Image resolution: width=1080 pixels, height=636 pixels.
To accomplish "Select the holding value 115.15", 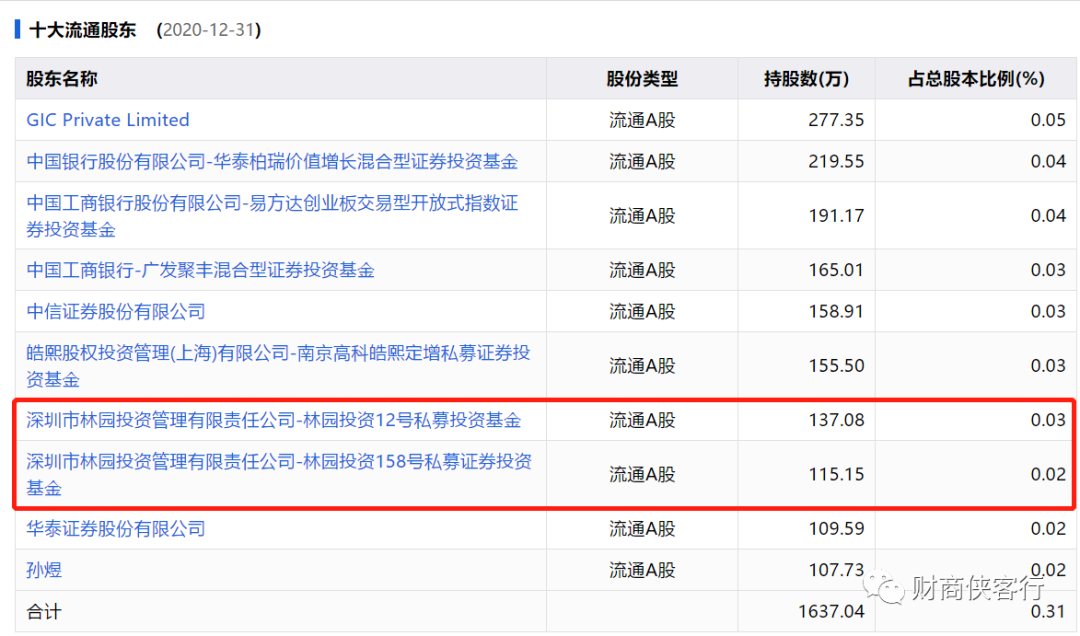I will point(836,475).
